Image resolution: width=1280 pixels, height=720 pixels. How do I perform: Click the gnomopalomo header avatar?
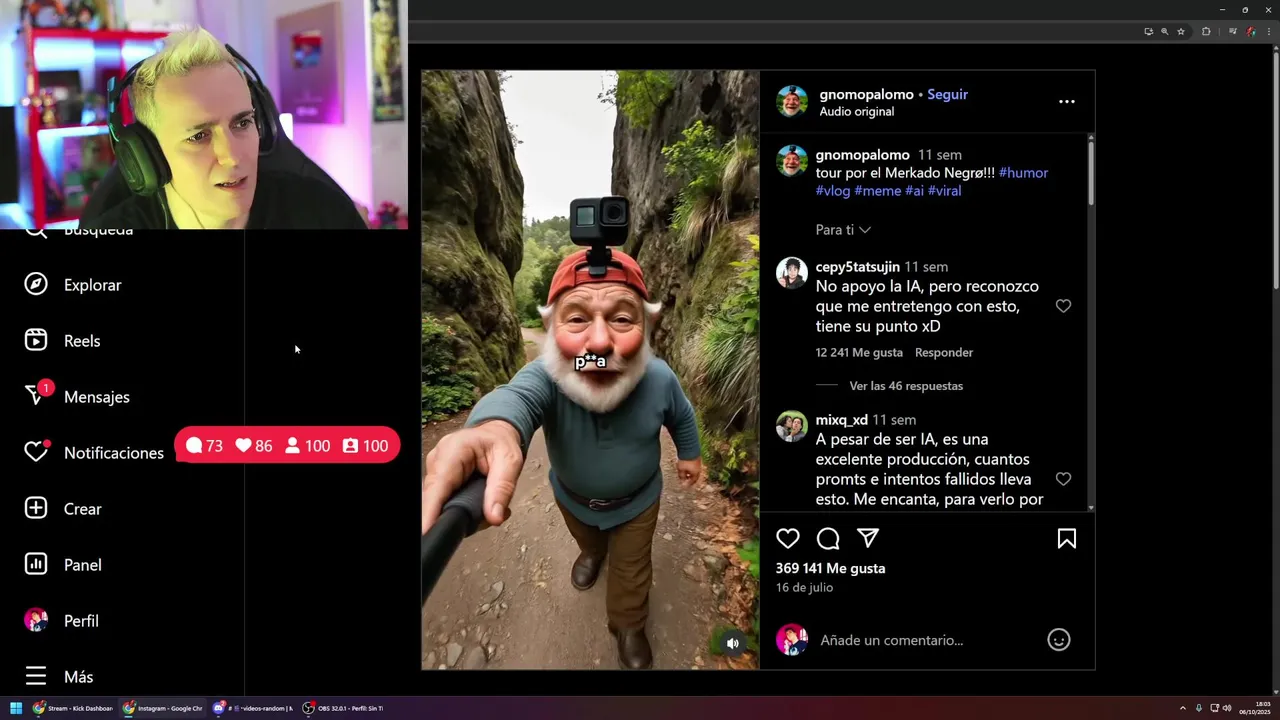(792, 101)
